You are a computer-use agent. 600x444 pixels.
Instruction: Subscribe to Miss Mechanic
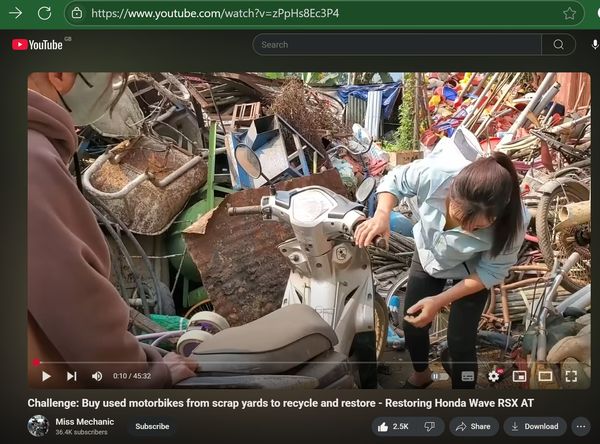[x=152, y=426]
